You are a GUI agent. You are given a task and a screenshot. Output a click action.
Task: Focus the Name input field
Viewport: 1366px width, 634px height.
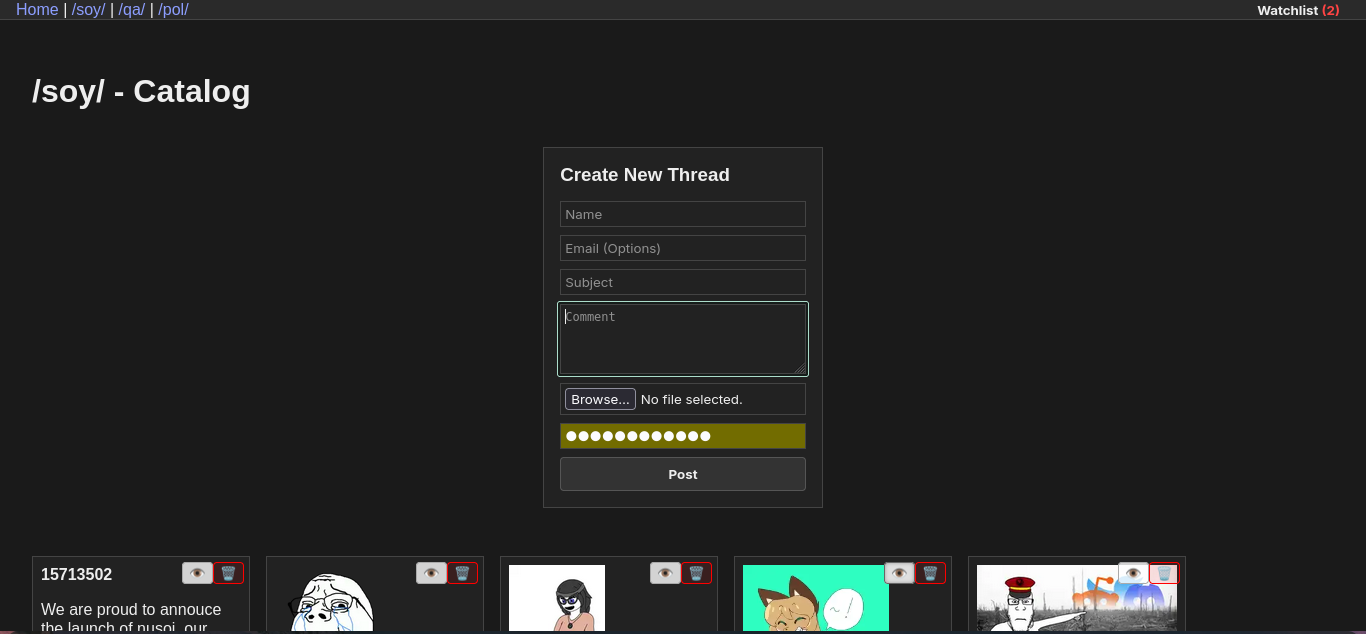(x=683, y=214)
